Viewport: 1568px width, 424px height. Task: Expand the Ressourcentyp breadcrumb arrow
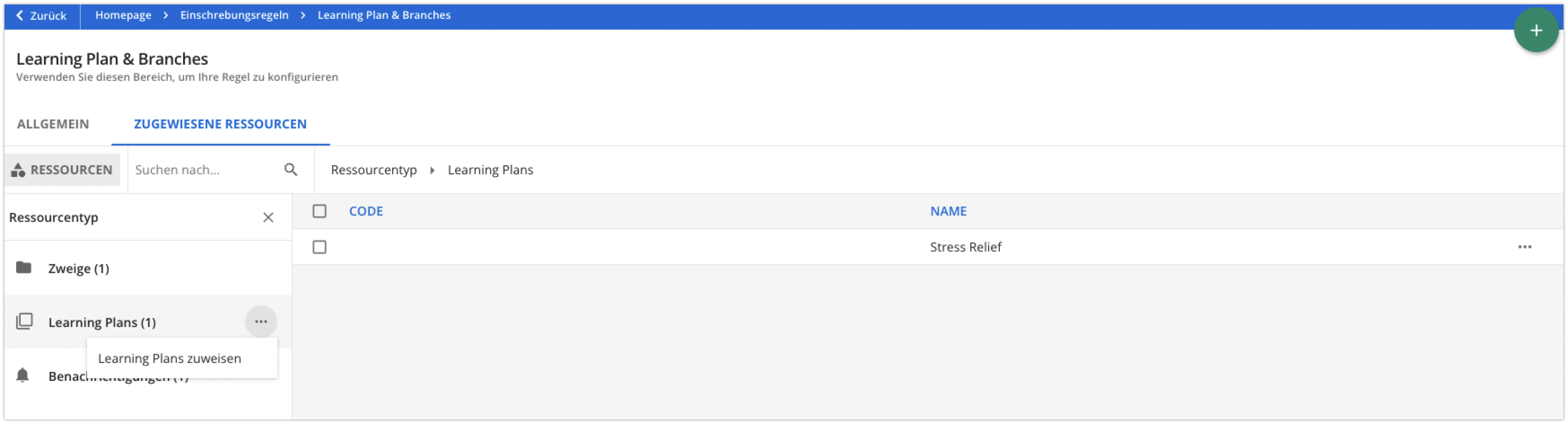click(x=432, y=170)
